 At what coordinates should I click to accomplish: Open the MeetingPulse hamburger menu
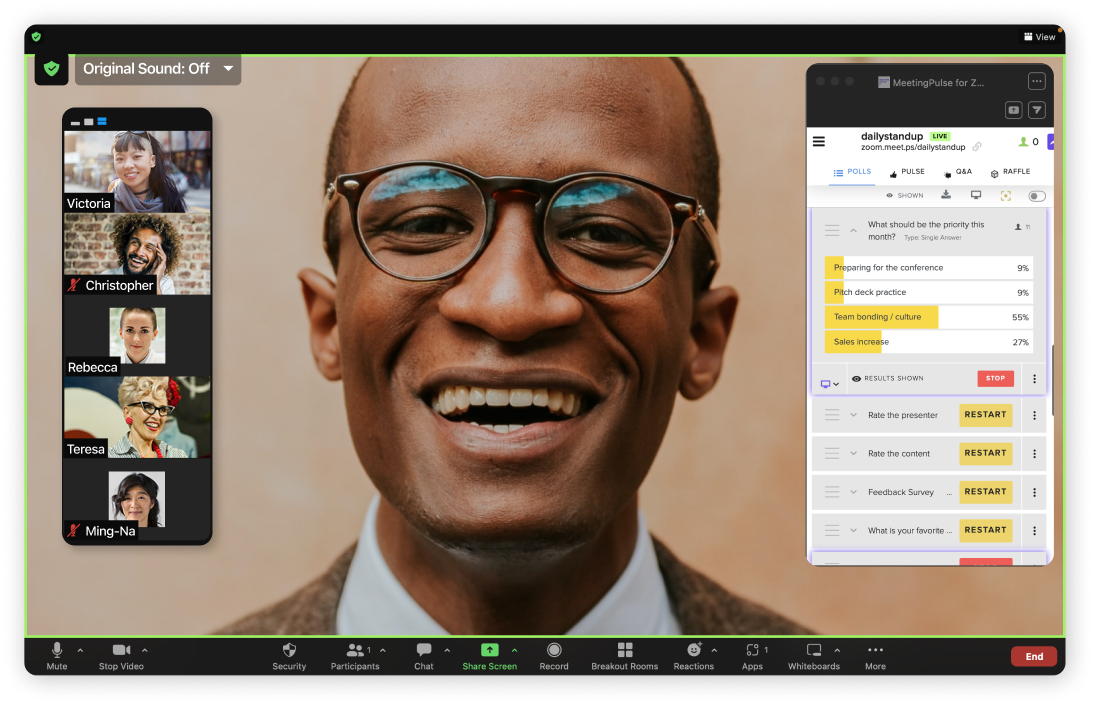pyautogui.click(x=818, y=142)
